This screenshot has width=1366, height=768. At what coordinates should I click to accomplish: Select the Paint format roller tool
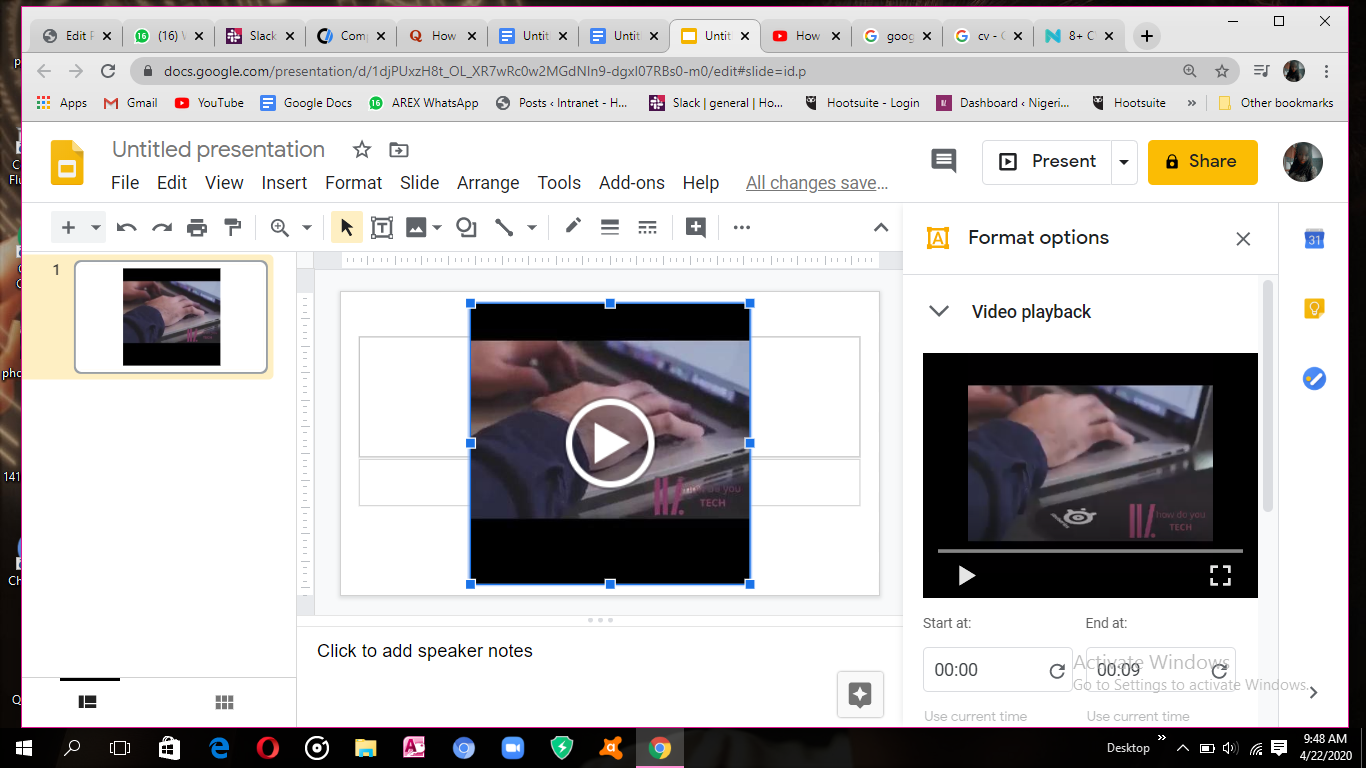pyautogui.click(x=233, y=228)
